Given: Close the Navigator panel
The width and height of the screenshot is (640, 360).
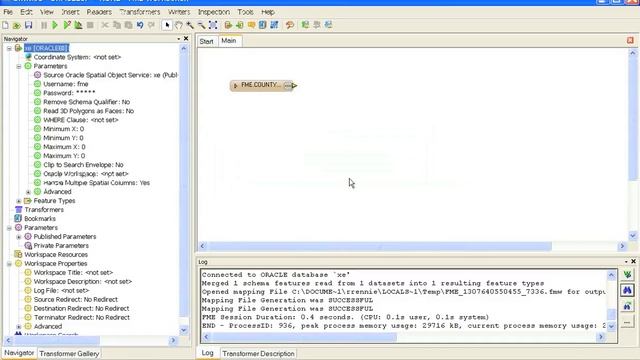Looking at the screenshot, I should (186, 38).
